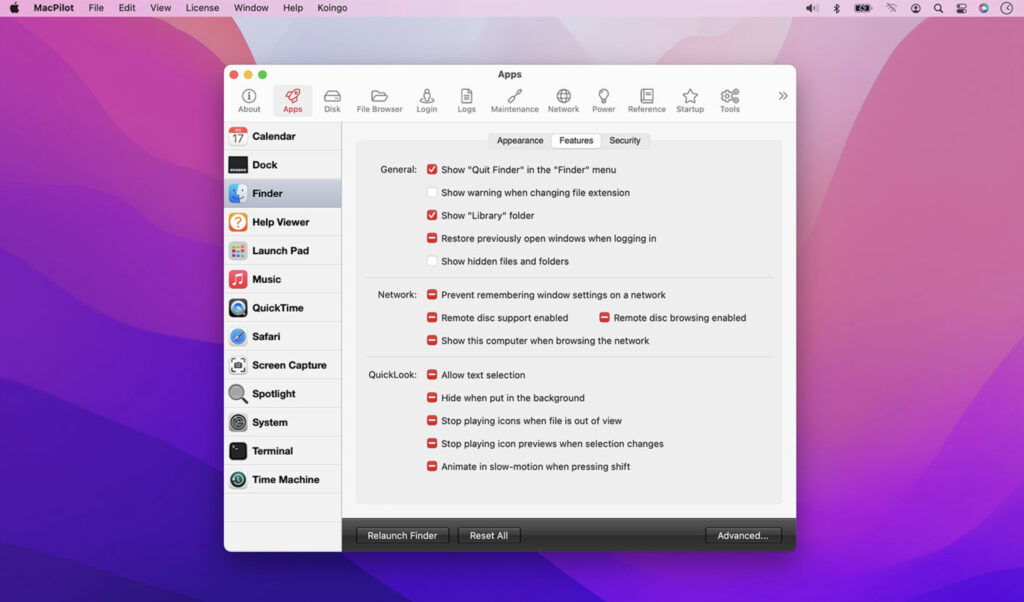Uncheck Show "Library" folder

[x=432, y=215]
